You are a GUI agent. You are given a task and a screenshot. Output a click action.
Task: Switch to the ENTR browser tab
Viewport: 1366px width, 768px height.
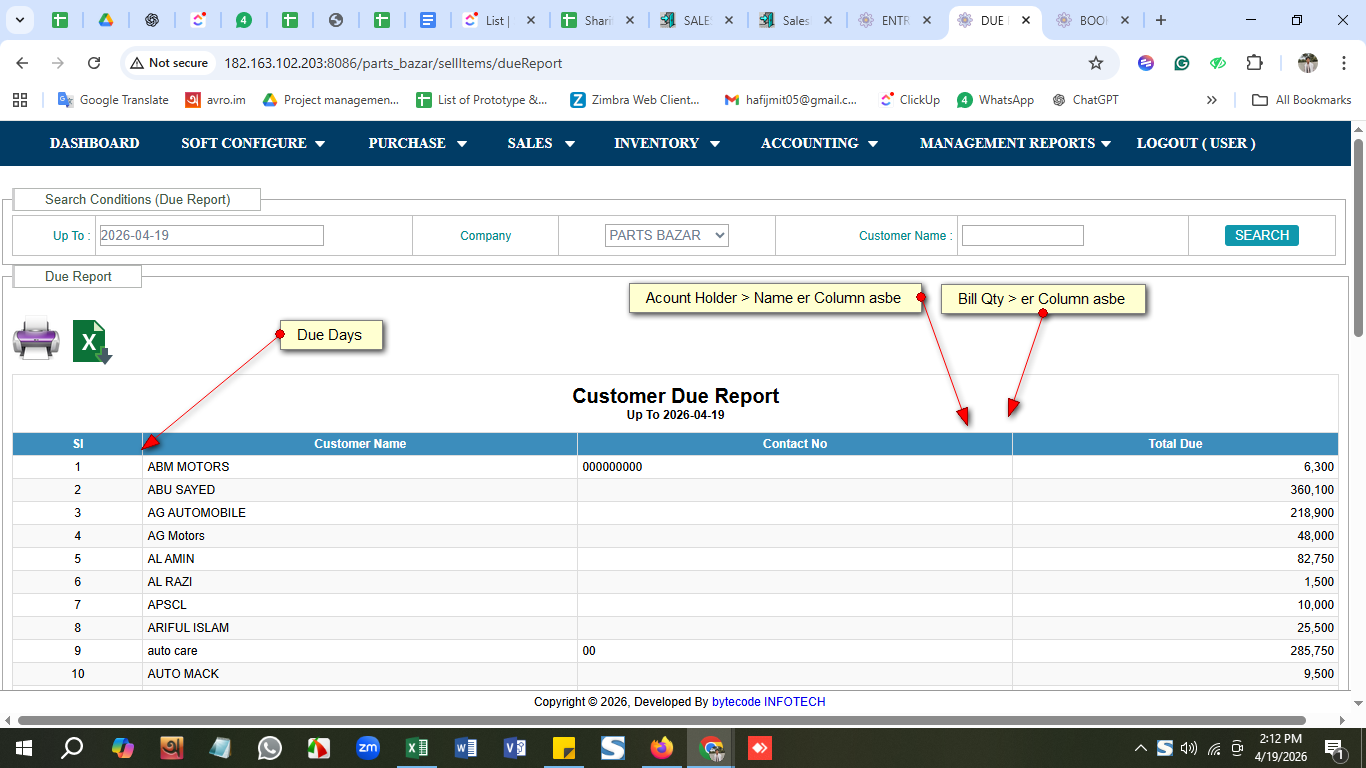(894, 20)
